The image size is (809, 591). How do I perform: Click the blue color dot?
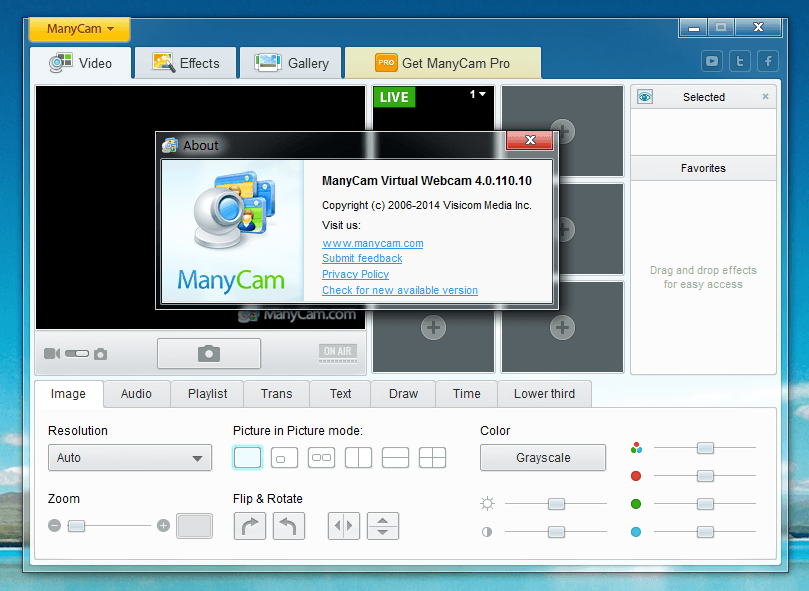click(636, 532)
